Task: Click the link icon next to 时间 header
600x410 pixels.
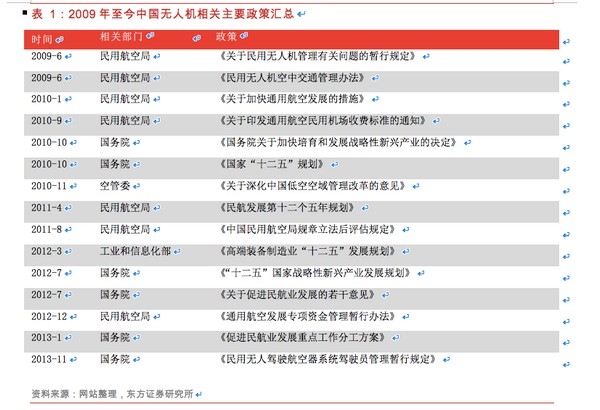Action: point(59,39)
